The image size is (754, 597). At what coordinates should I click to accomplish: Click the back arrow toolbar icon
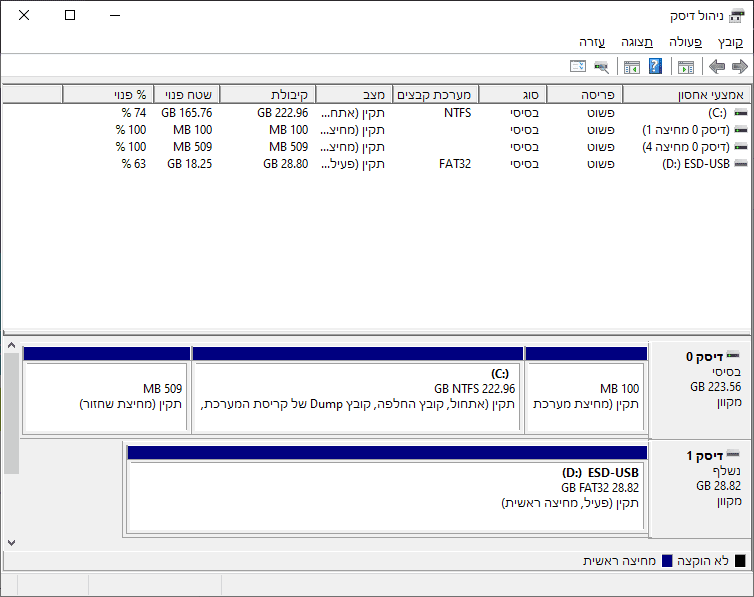[x=717, y=66]
